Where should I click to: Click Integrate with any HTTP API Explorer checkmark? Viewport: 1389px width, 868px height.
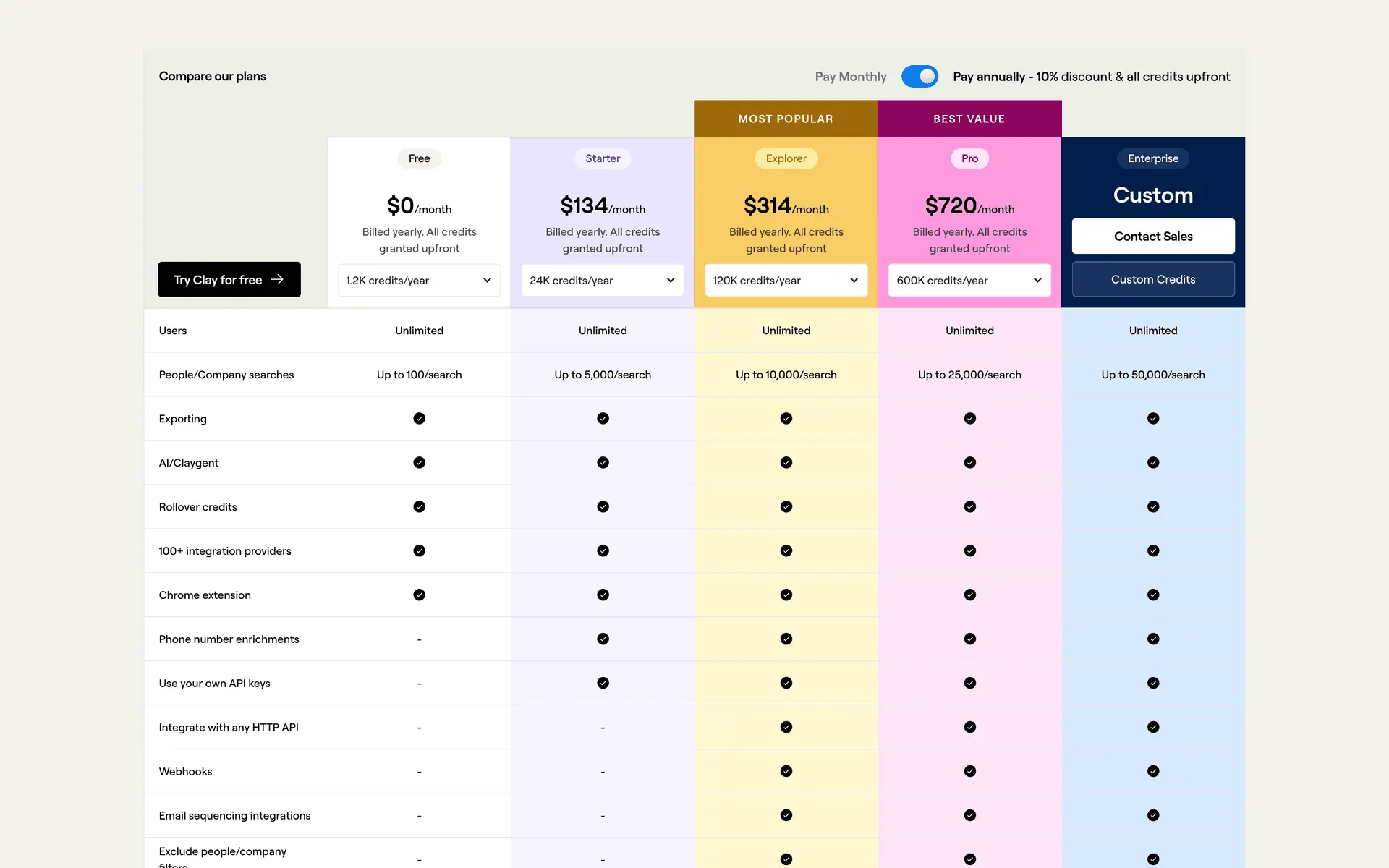point(786,727)
